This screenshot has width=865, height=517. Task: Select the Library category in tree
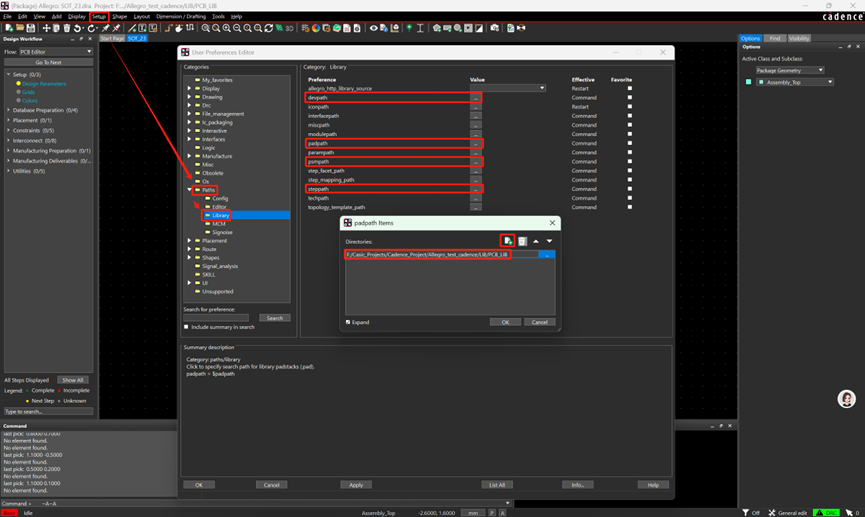(x=220, y=215)
